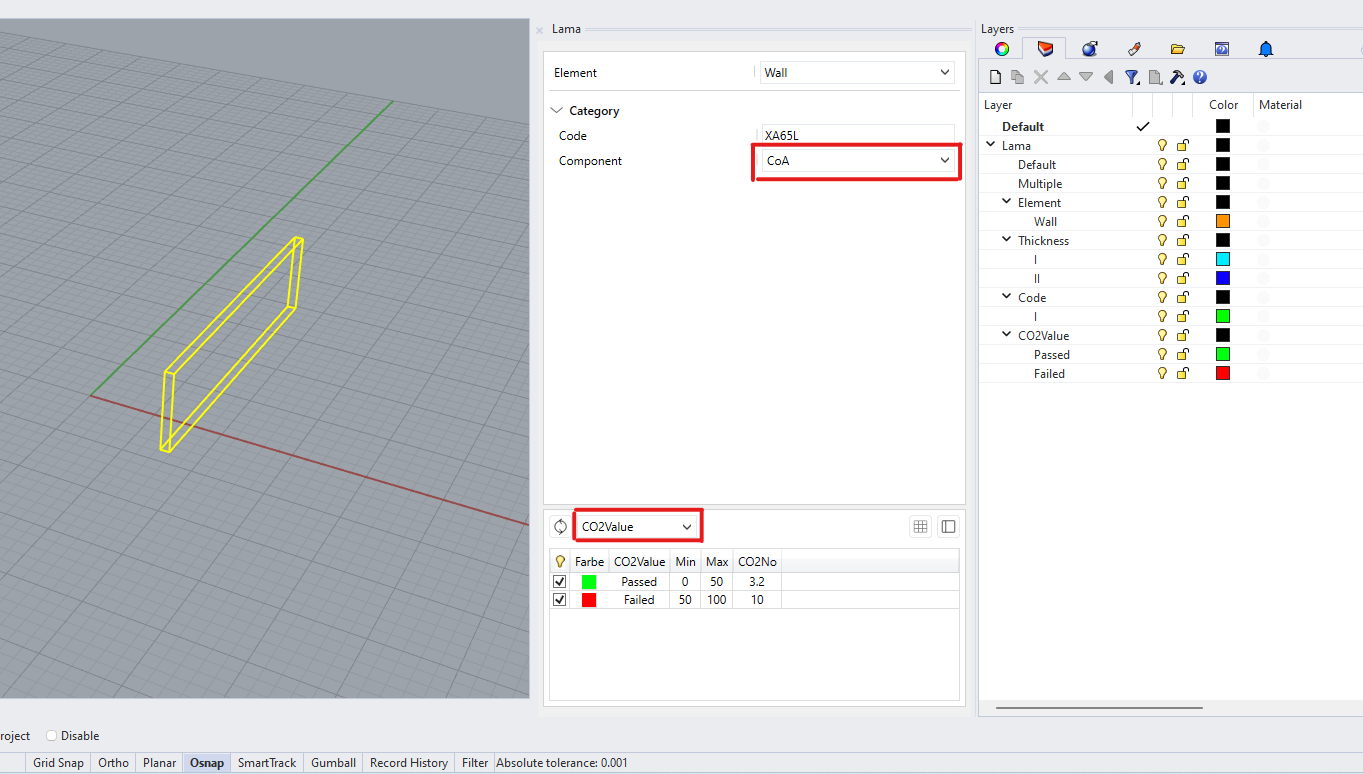1363x774 pixels.
Task: Open color swatch of Failed layer
Action: (1222, 373)
